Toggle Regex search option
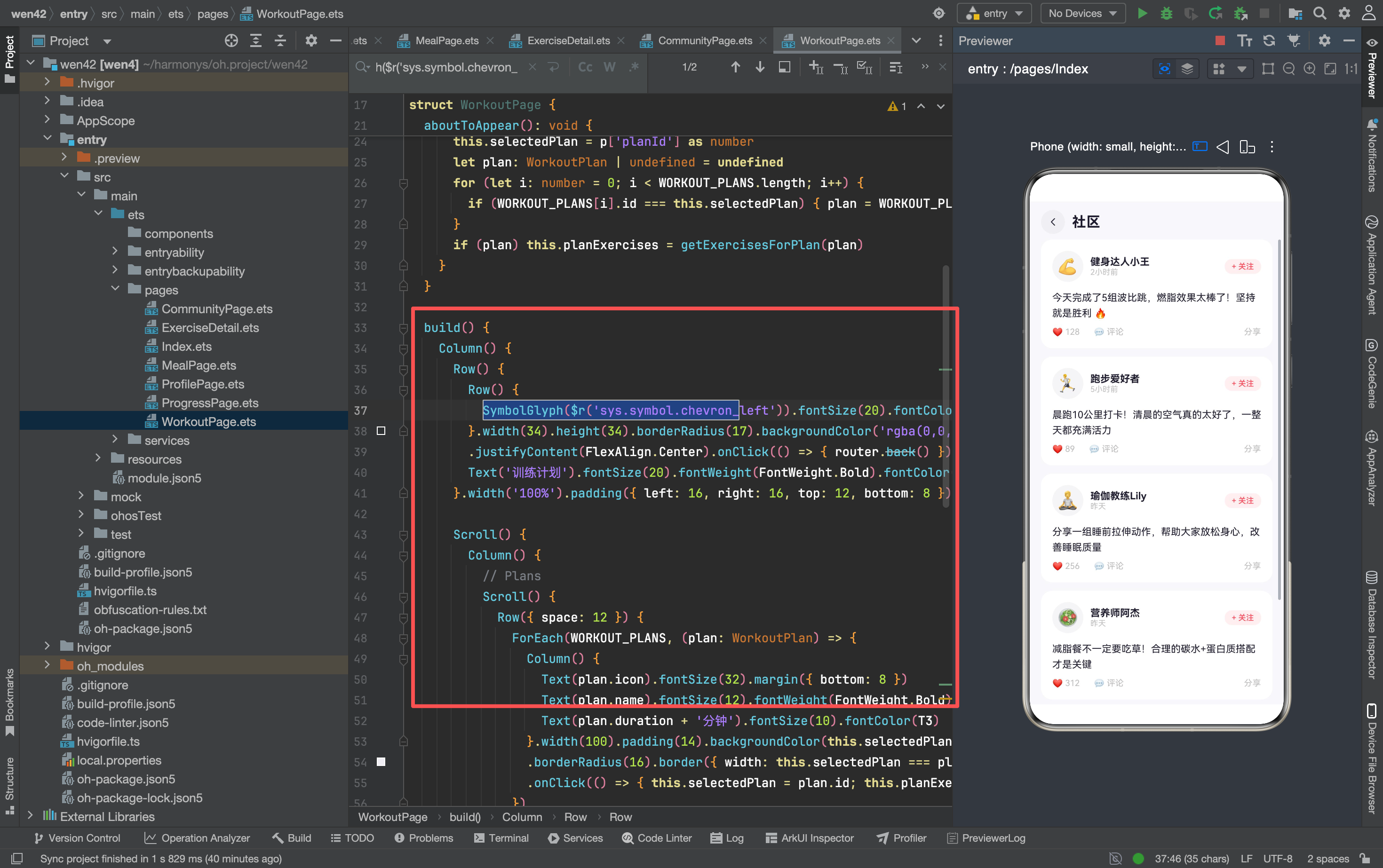This screenshot has height=868, width=1383. [x=634, y=67]
